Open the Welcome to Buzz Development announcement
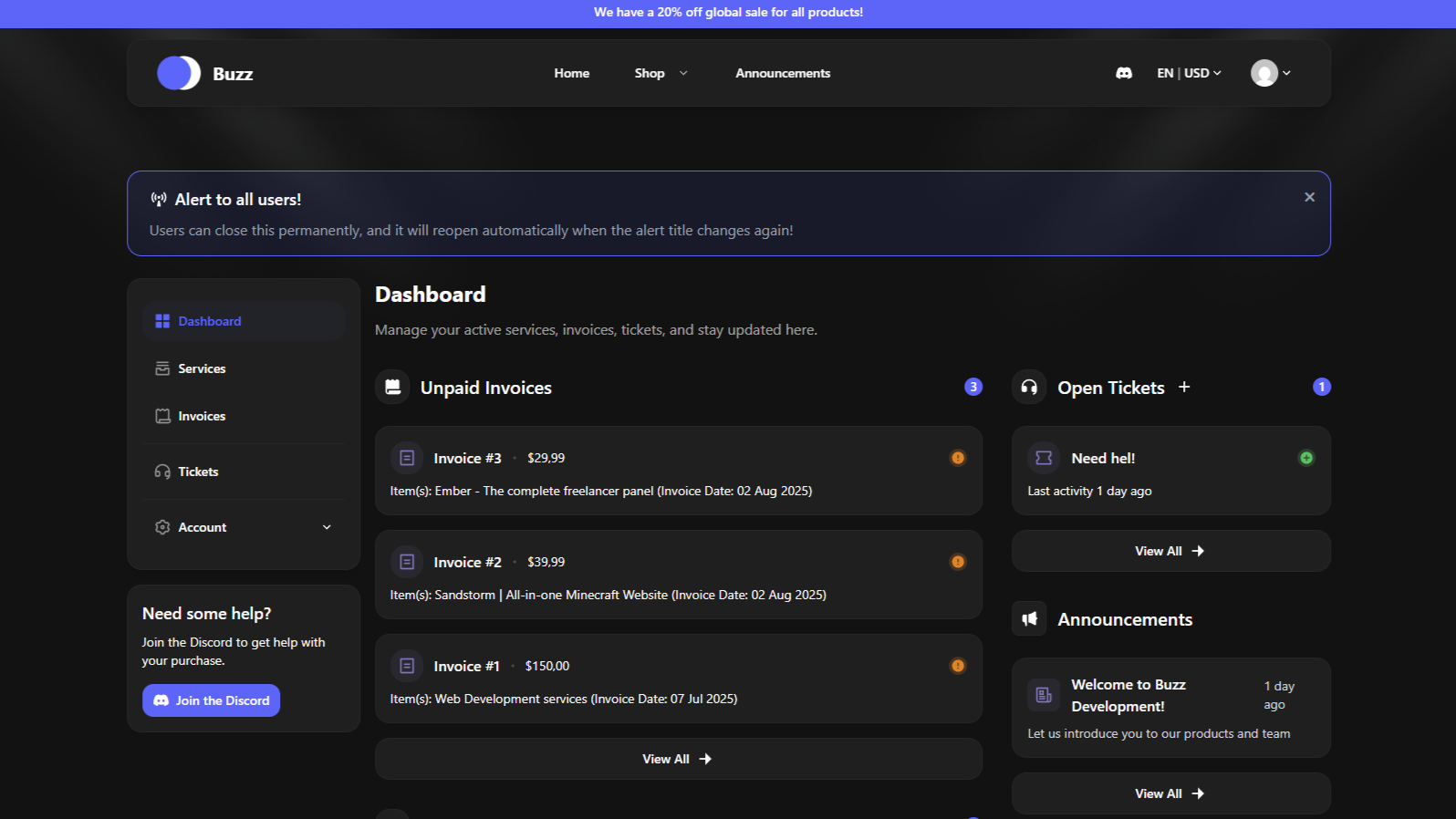Image resolution: width=1456 pixels, height=819 pixels. coord(1128,695)
